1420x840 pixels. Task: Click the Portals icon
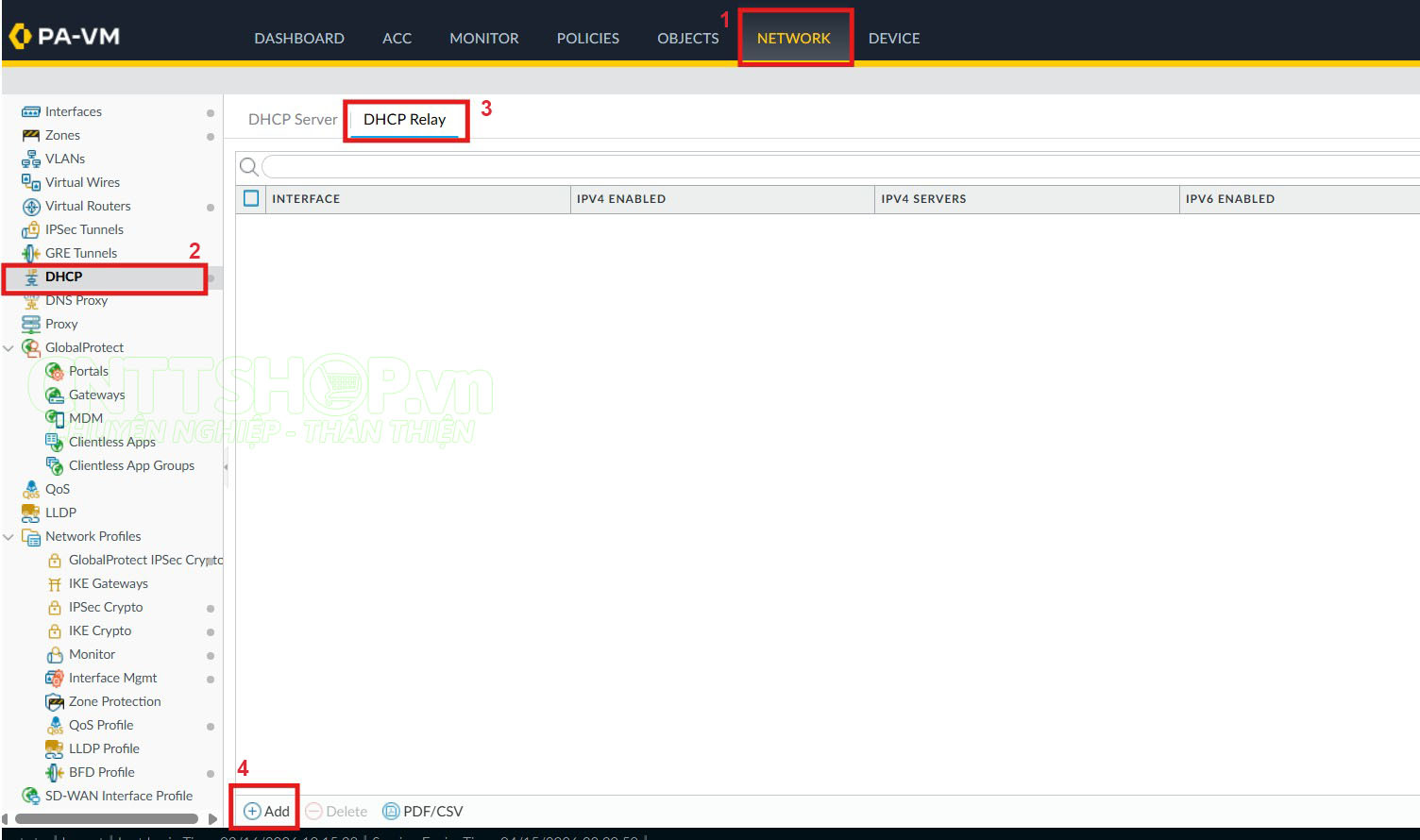click(x=55, y=371)
